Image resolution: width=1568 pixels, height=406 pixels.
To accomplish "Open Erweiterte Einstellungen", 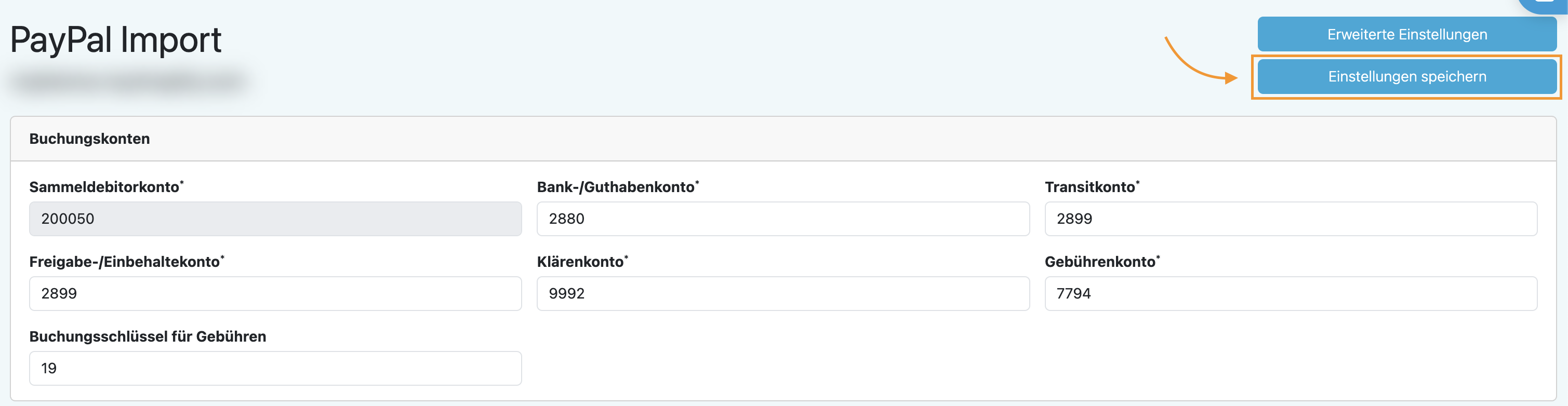I will click(x=1406, y=34).
